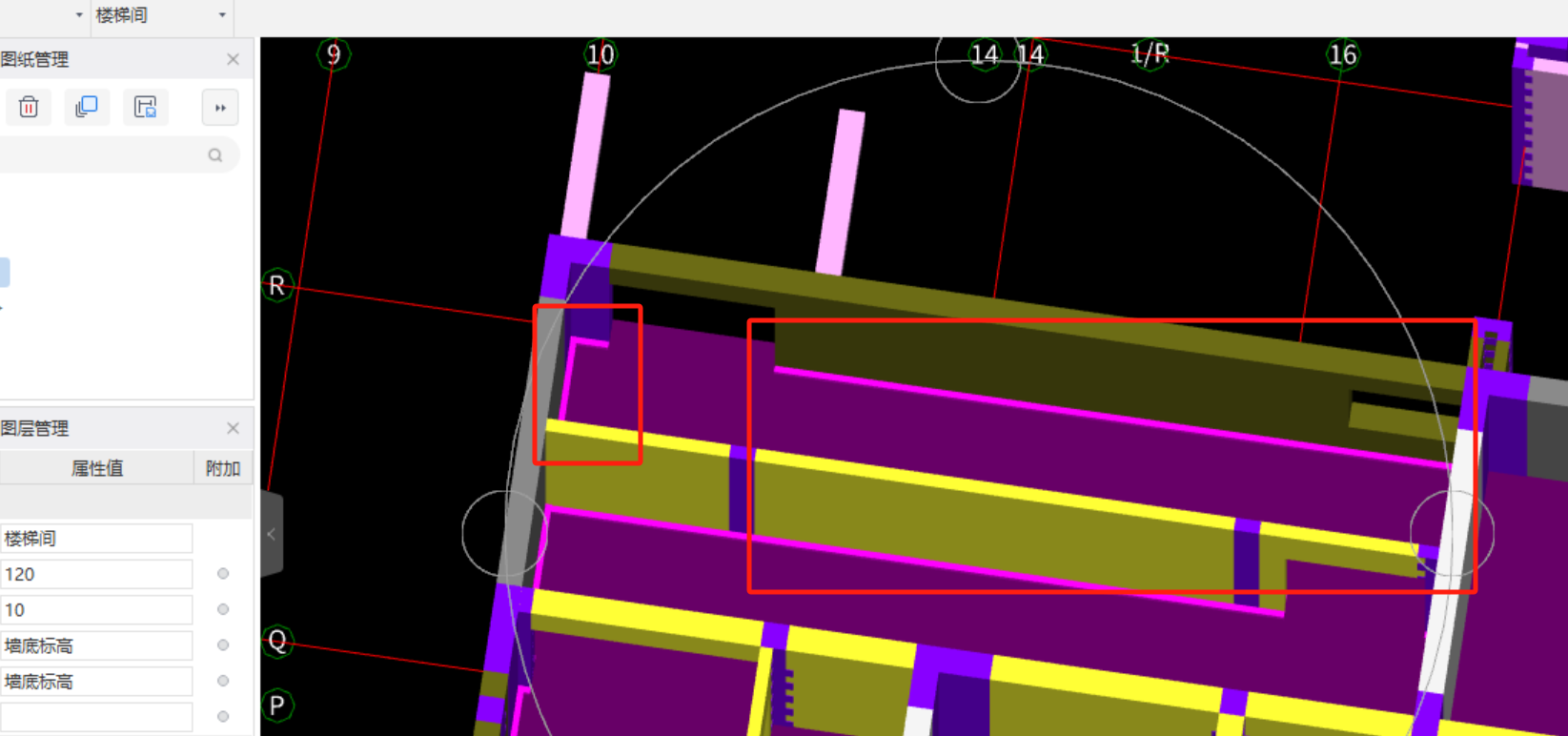This screenshot has width=1568, height=736.
Task: Edit the 120 property value field
Action: click(x=96, y=574)
